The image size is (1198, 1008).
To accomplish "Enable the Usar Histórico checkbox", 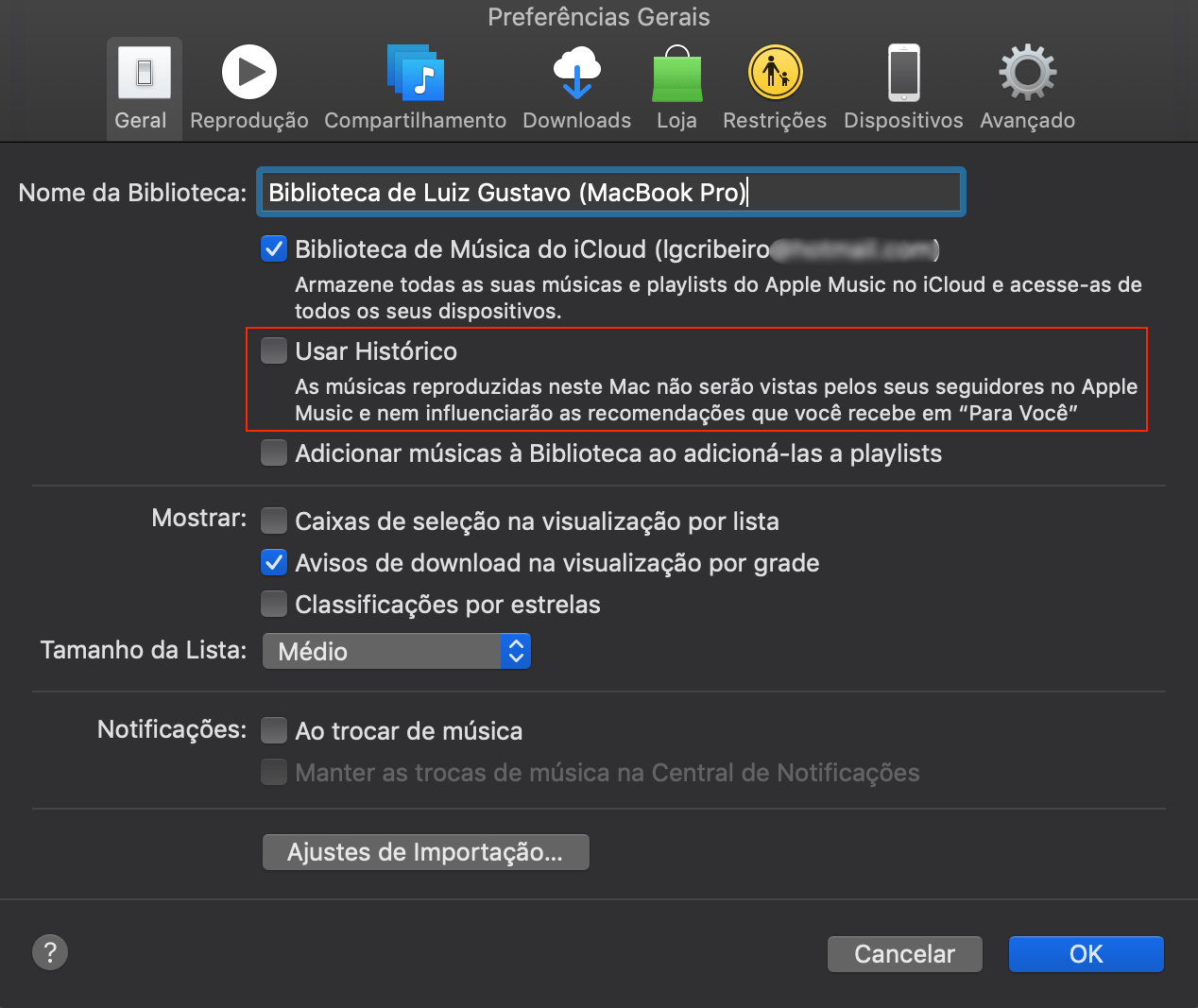I will click(274, 351).
